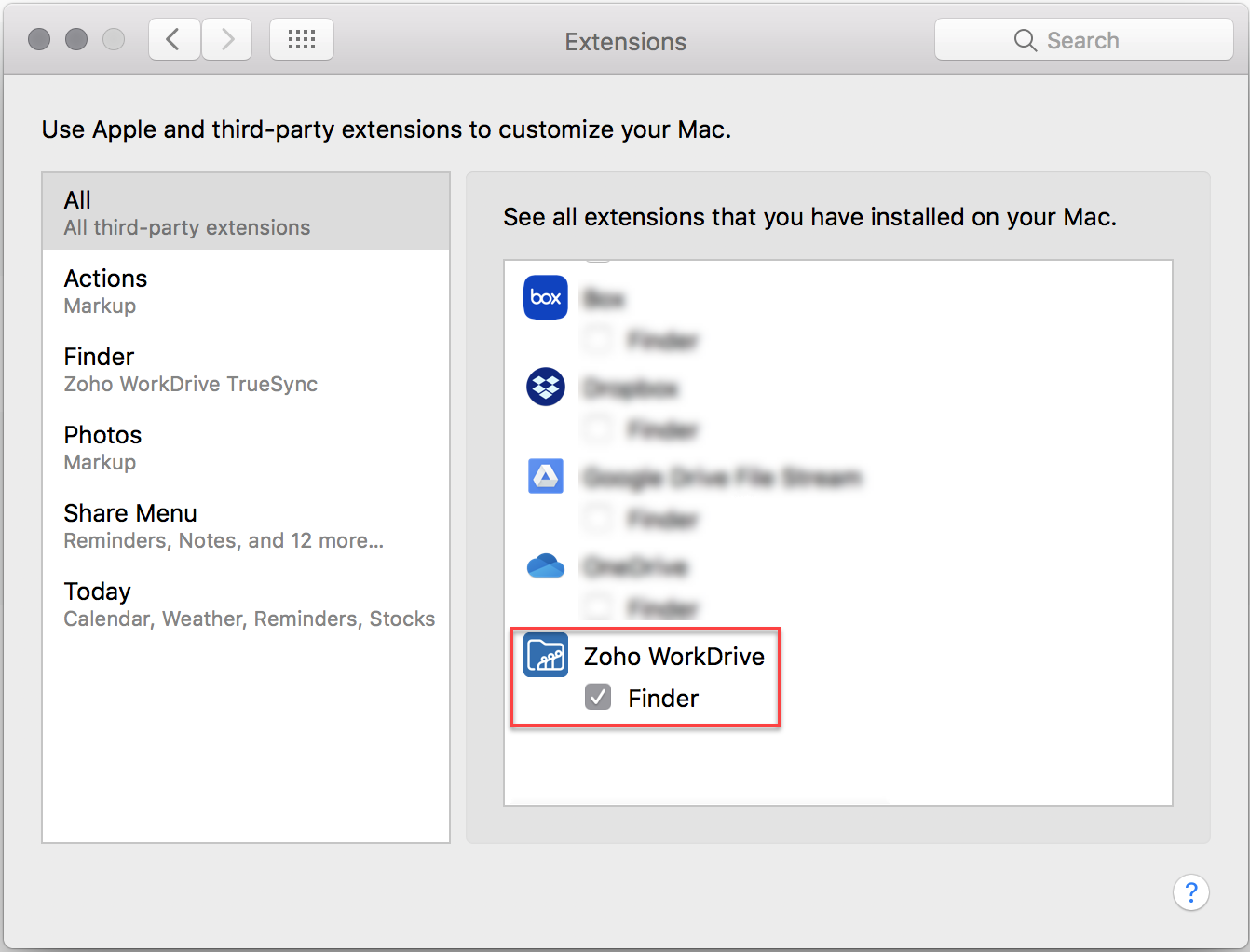Viewport: 1250px width, 952px height.
Task: Click the magnifying glass search icon
Action: tap(1026, 40)
